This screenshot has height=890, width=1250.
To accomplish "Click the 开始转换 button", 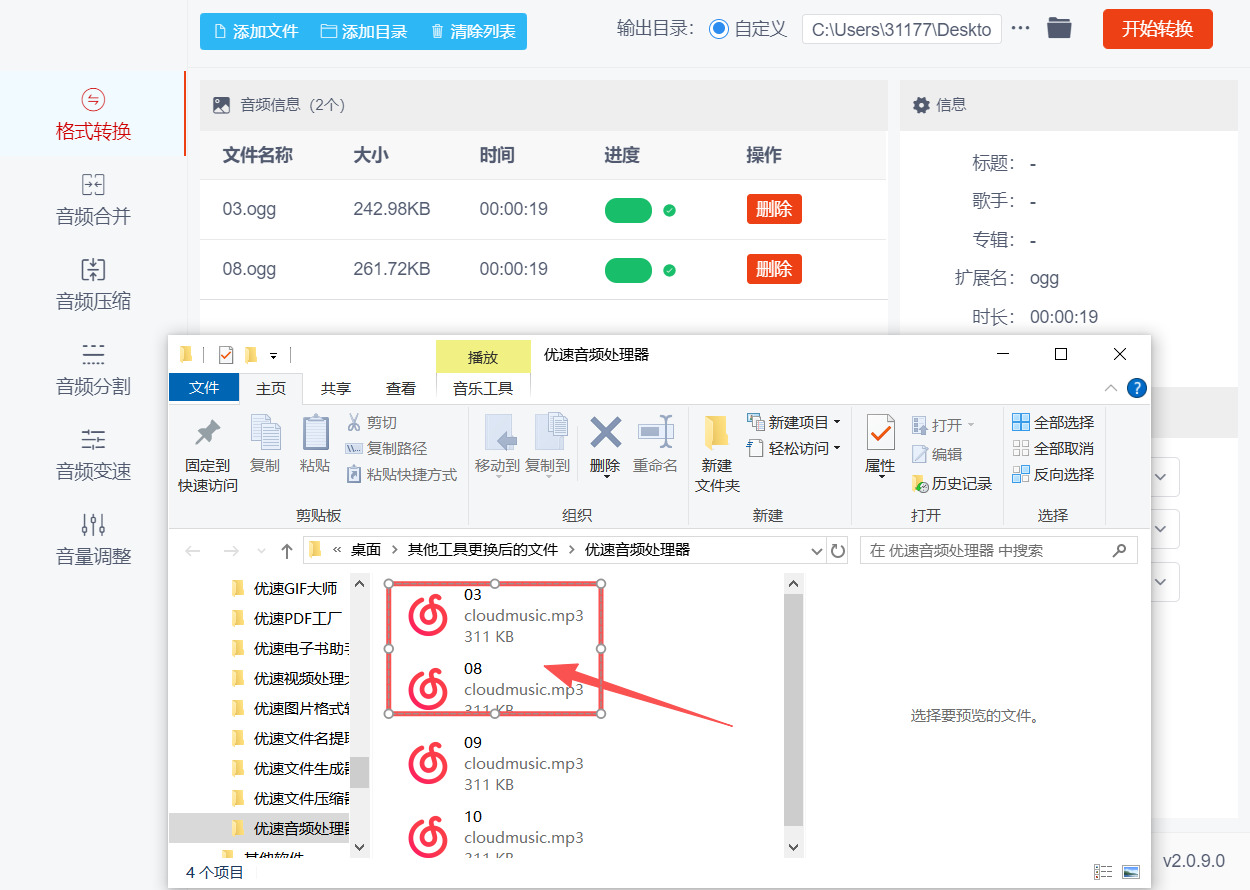I will coord(1157,29).
